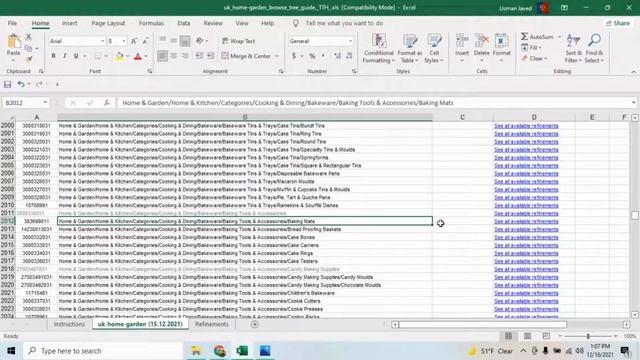Switch to the Review ribbon tab
The image size is (640, 360).
[213, 23]
